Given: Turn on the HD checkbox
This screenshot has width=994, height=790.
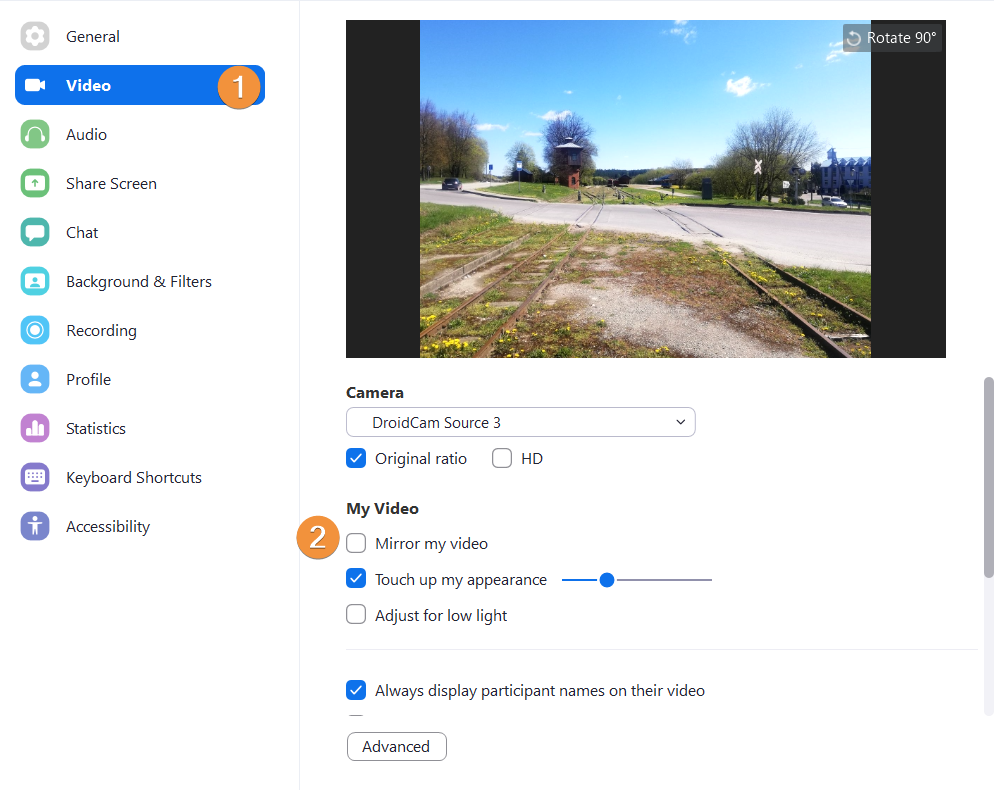Looking at the screenshot, I should 502,459.
